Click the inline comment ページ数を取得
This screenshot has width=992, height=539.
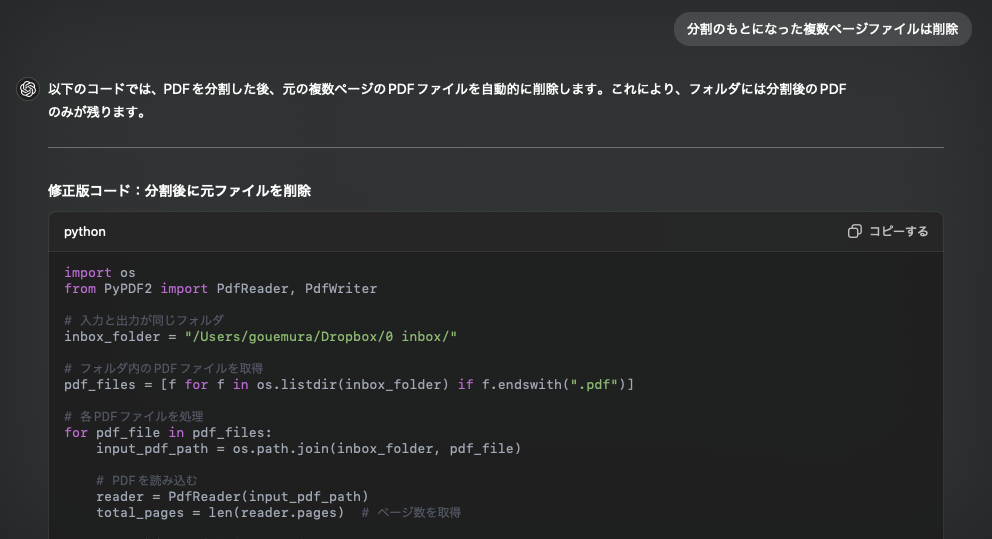(411, 512)
